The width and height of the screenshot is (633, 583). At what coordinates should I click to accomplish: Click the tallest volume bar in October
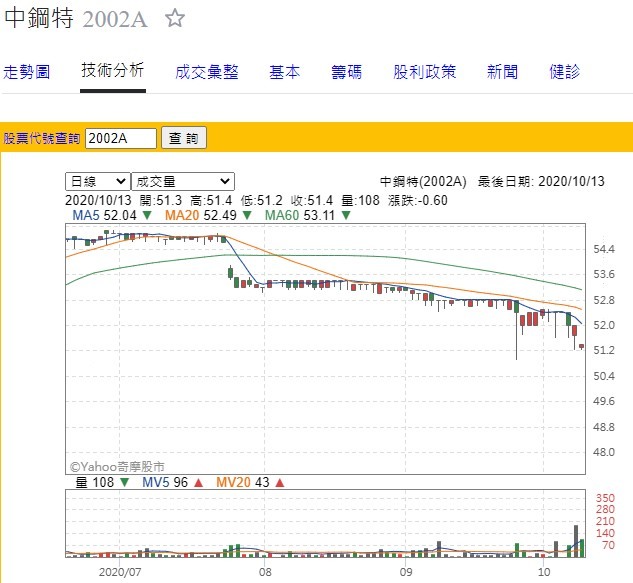point(576,541)
